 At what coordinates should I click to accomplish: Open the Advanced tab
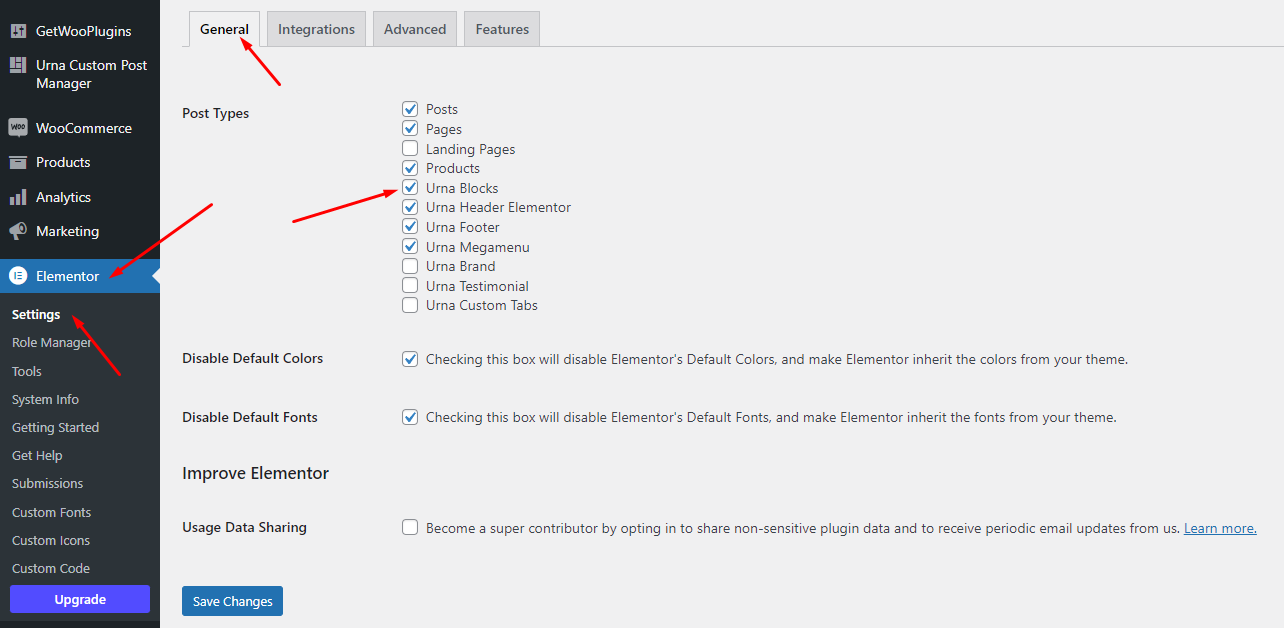(415, 29)
